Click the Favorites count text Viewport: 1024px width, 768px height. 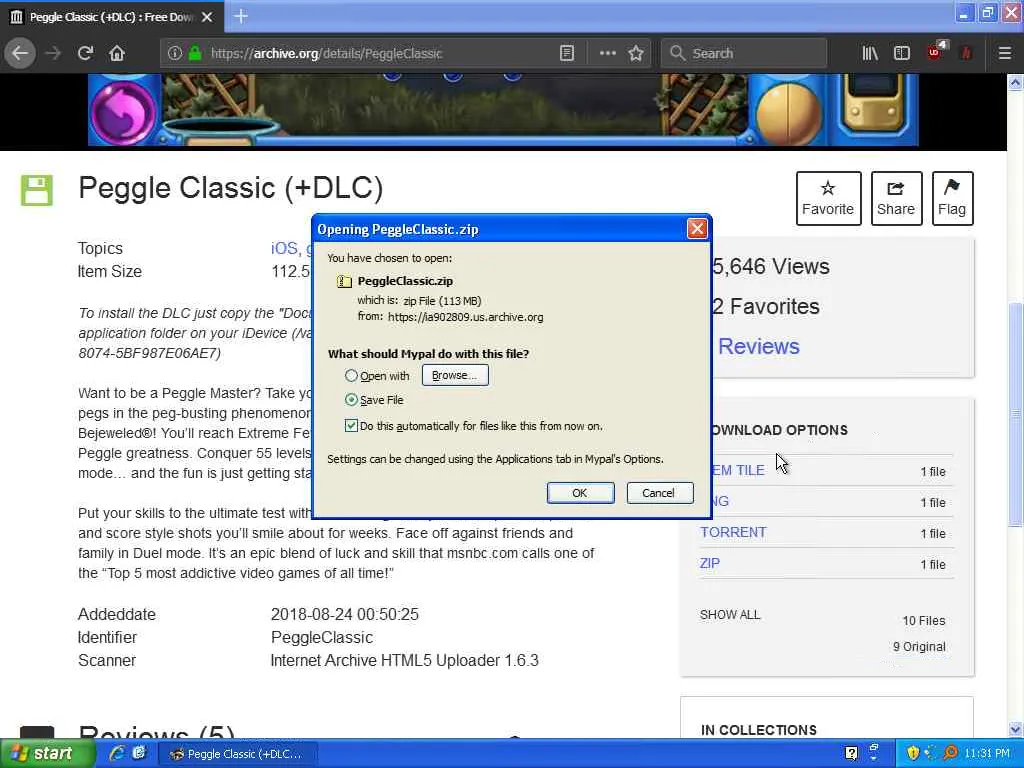click(765, 306)
